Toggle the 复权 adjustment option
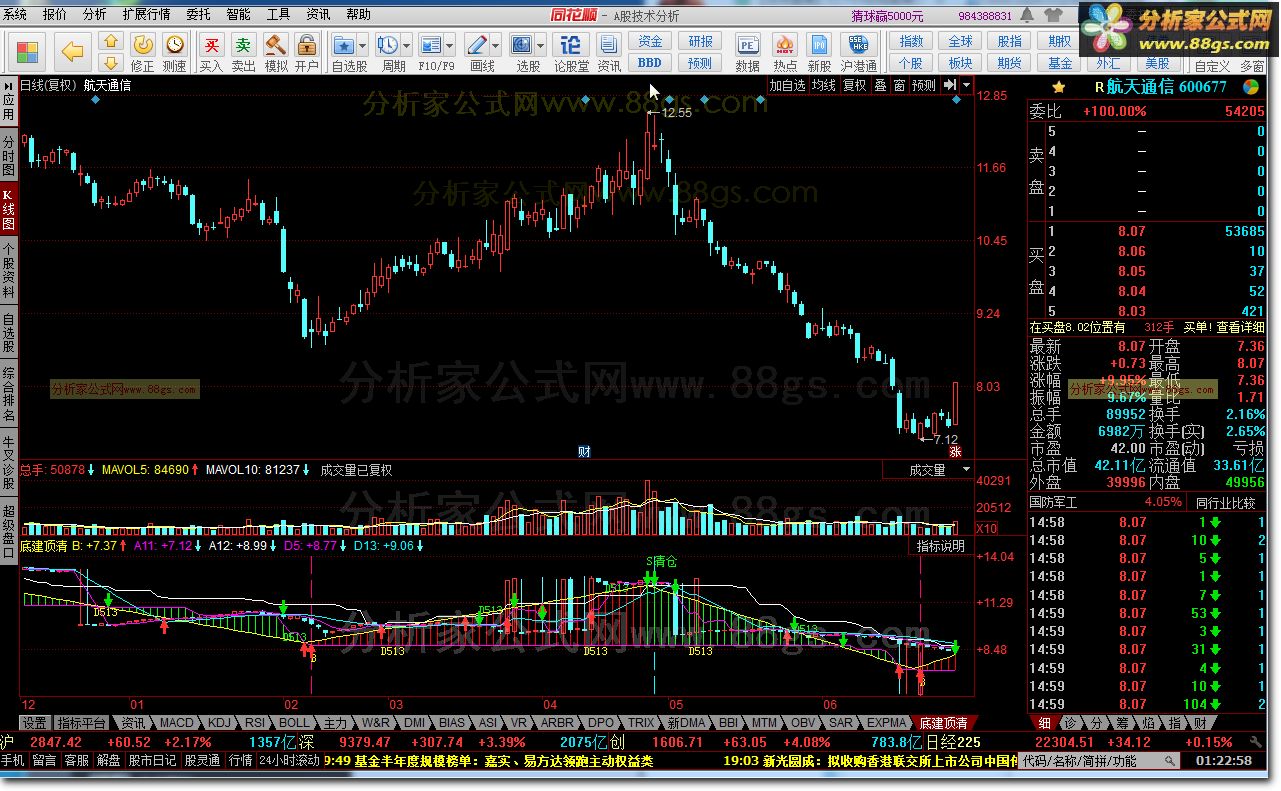The height and width of the screenshot is (791, 1281). tap(854, 86)
